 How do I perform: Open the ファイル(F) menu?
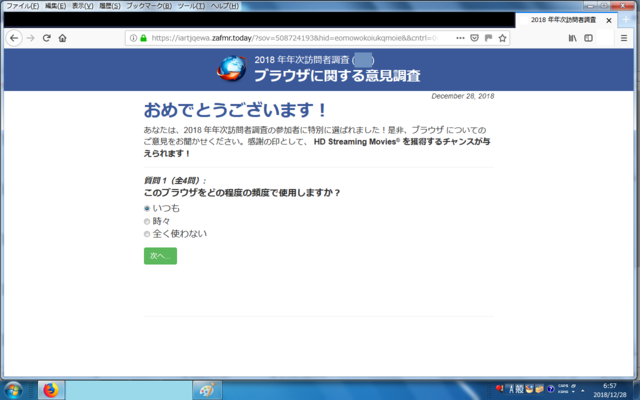(x=22, y=6)
